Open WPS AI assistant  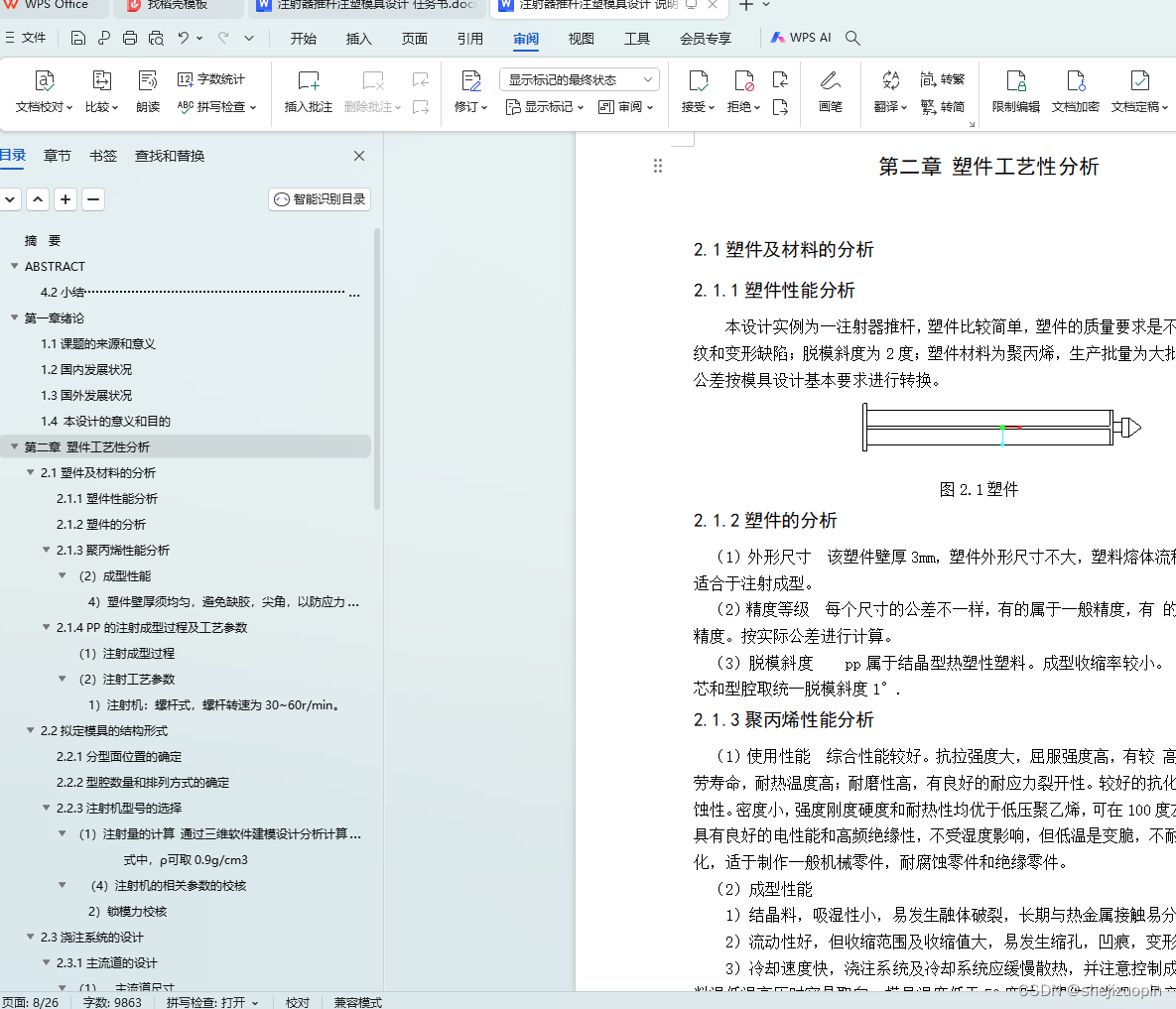(x=801, y=38)
